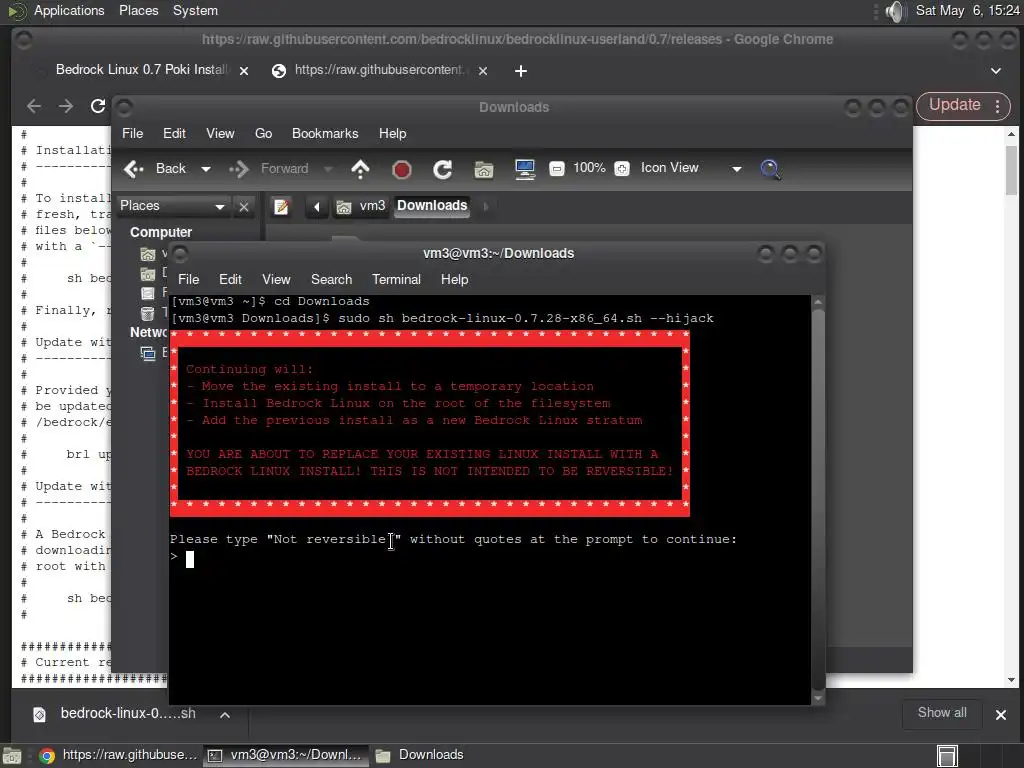Click the clock showing Sat May 6
1024x768 pixels.
point(967,10)
